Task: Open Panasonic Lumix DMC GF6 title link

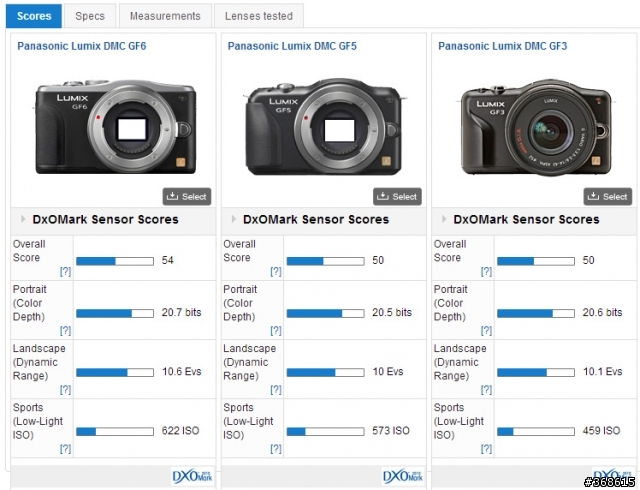Action: click(82, 46)
